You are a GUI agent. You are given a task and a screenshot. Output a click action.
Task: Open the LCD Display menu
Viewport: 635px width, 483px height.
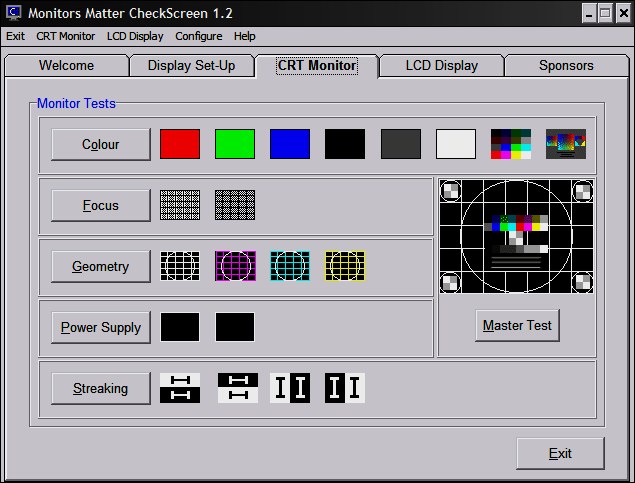[x=135, y=36]
